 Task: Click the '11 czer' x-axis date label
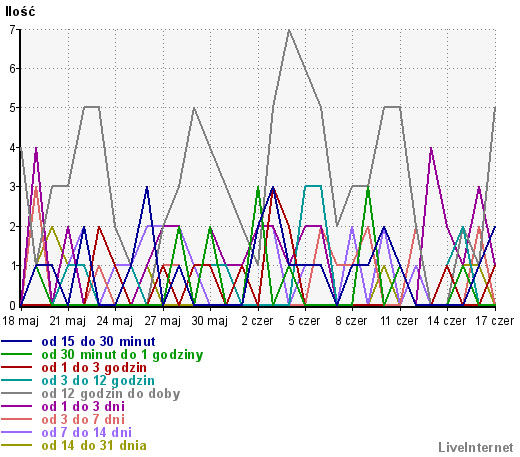399,321
